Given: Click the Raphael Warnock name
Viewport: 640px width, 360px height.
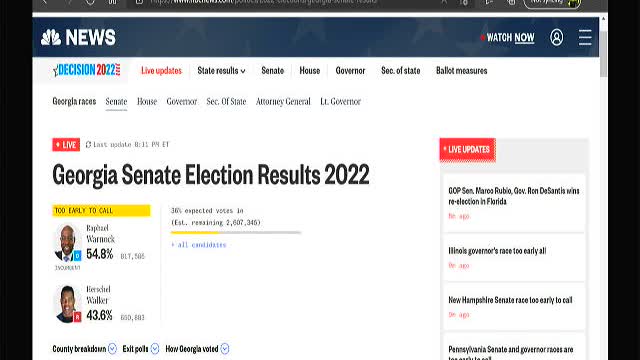Looking at the screenshot, I should tap(100, 233).
